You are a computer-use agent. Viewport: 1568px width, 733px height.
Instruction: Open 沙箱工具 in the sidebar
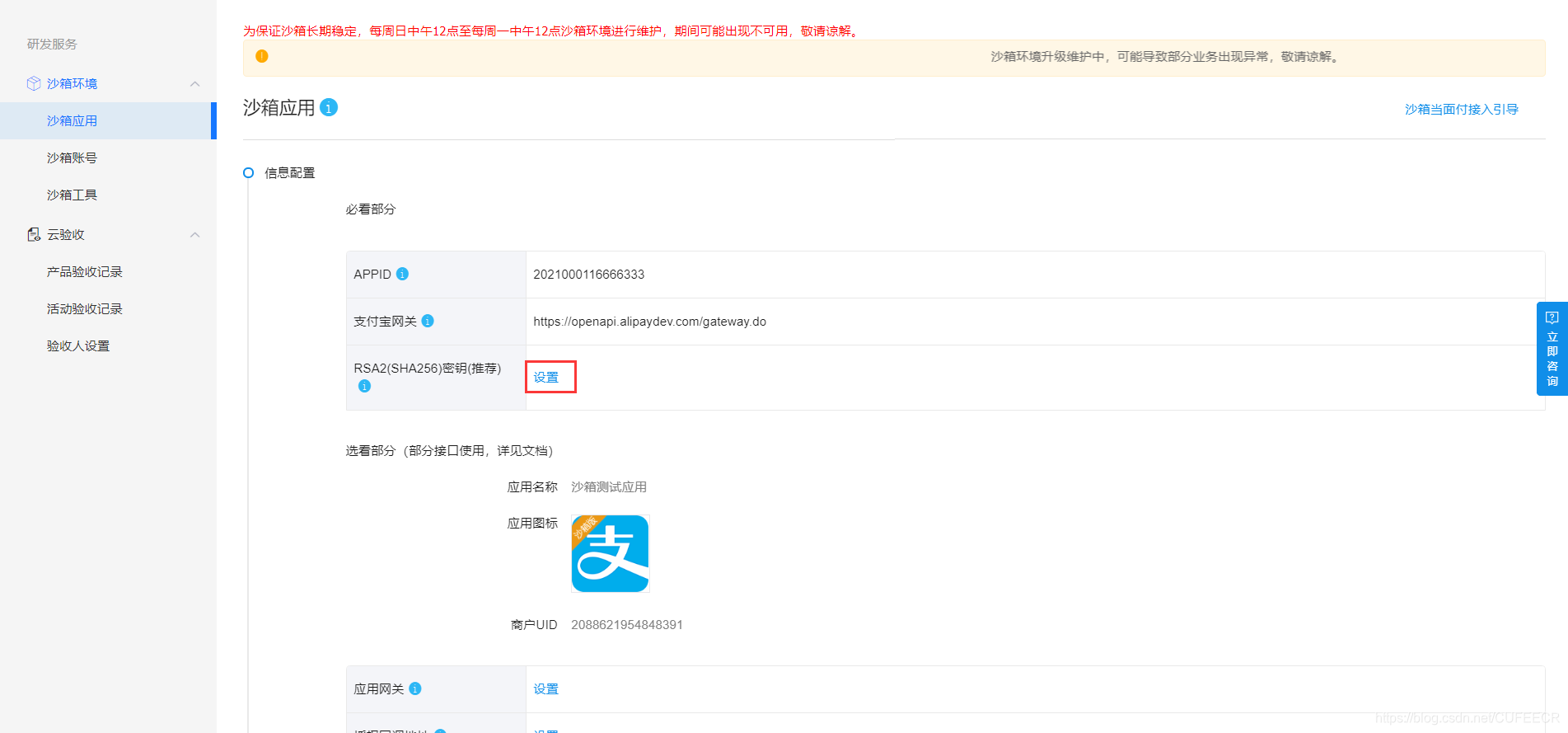click(72, 195)
